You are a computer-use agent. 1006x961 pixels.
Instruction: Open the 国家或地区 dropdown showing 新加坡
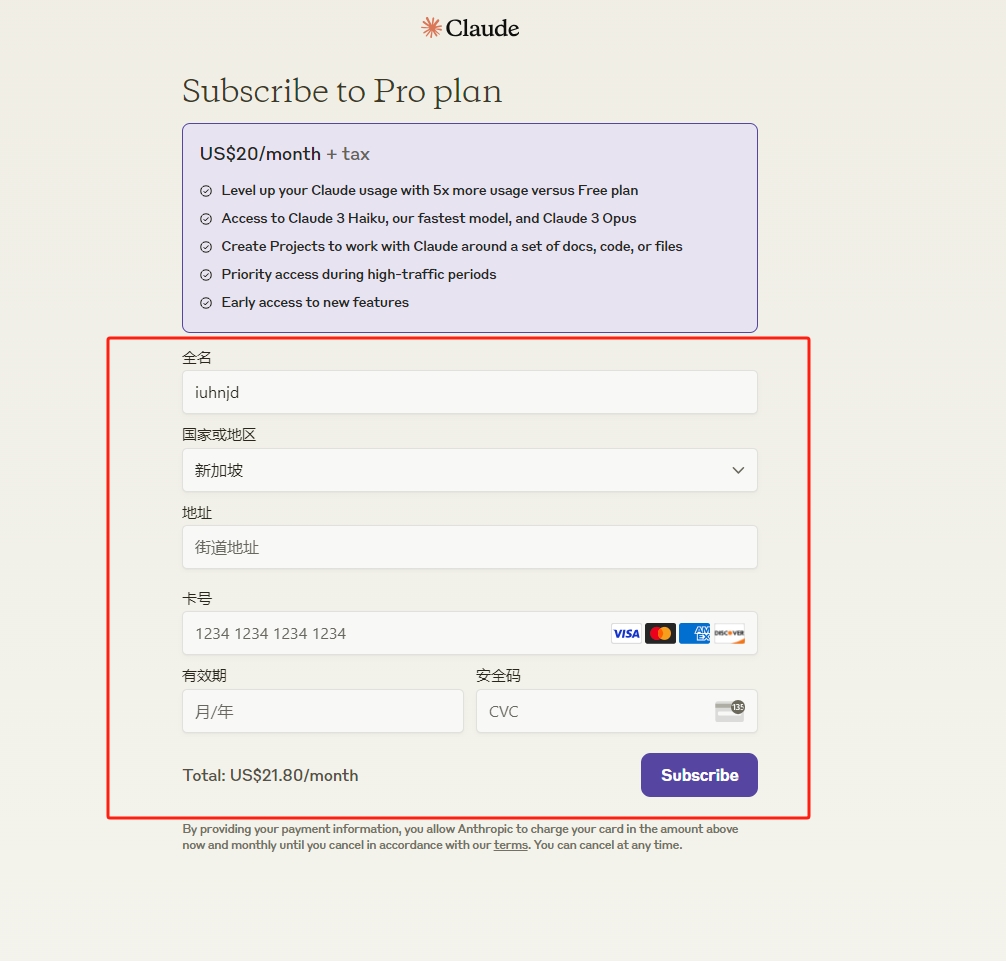(x=469, y=470)
